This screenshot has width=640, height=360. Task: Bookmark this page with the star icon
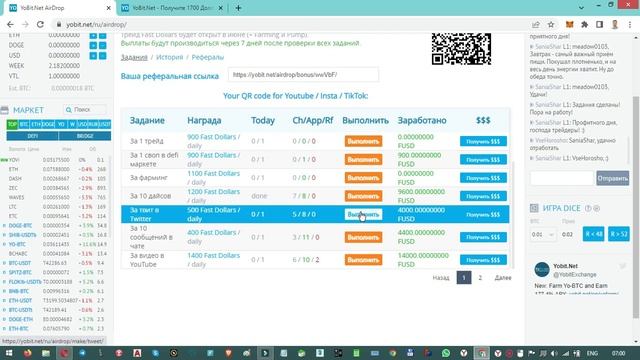[551, 24]
